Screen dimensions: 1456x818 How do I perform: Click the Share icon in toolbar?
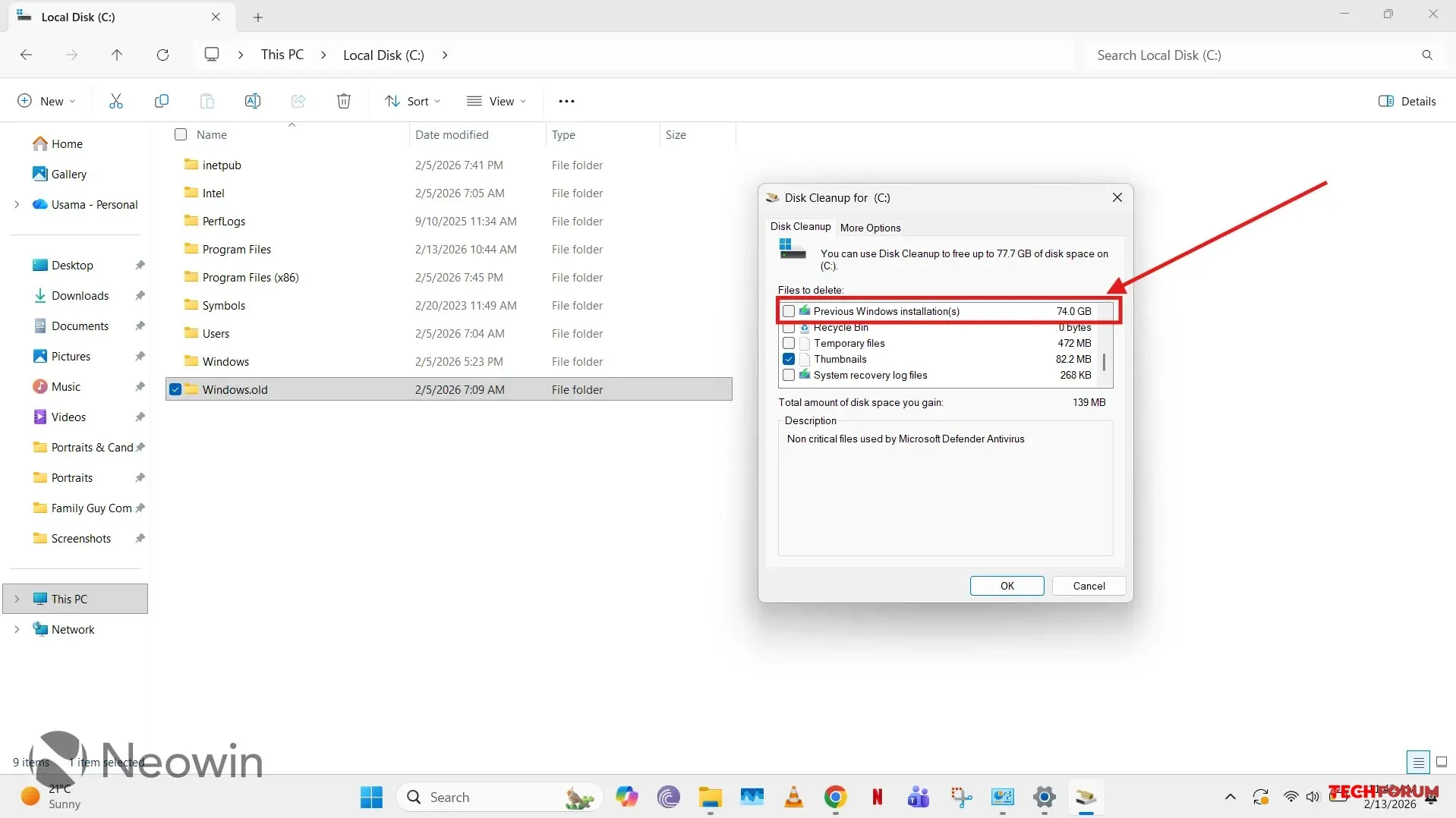tap(298, 101)
